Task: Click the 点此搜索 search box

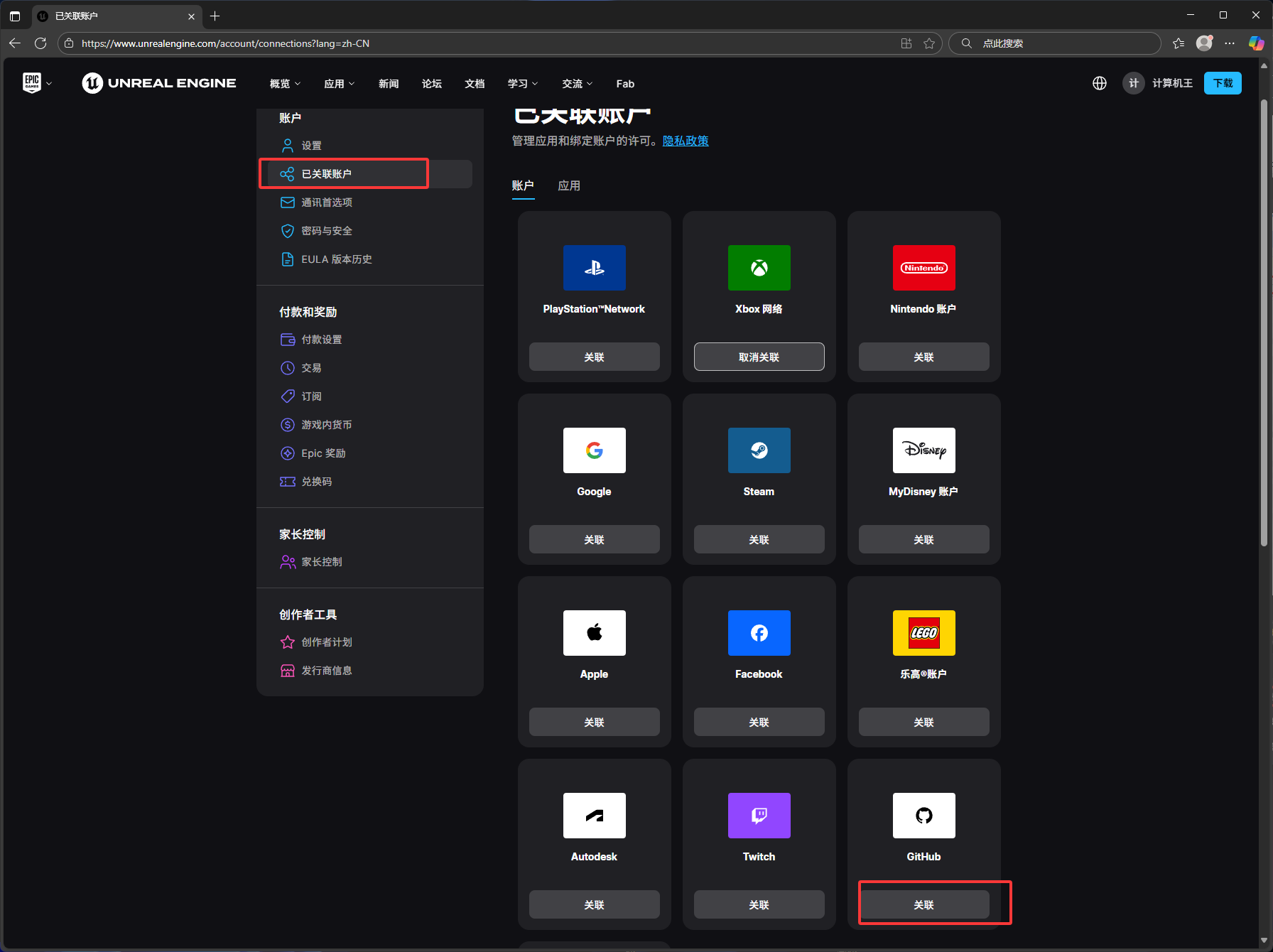Action: tap(1055, 43)
